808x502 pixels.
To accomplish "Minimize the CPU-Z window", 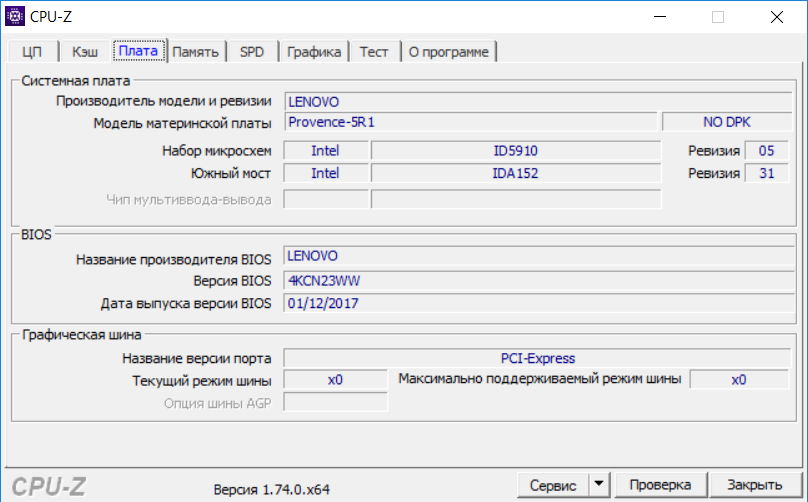I will [660, 16].
